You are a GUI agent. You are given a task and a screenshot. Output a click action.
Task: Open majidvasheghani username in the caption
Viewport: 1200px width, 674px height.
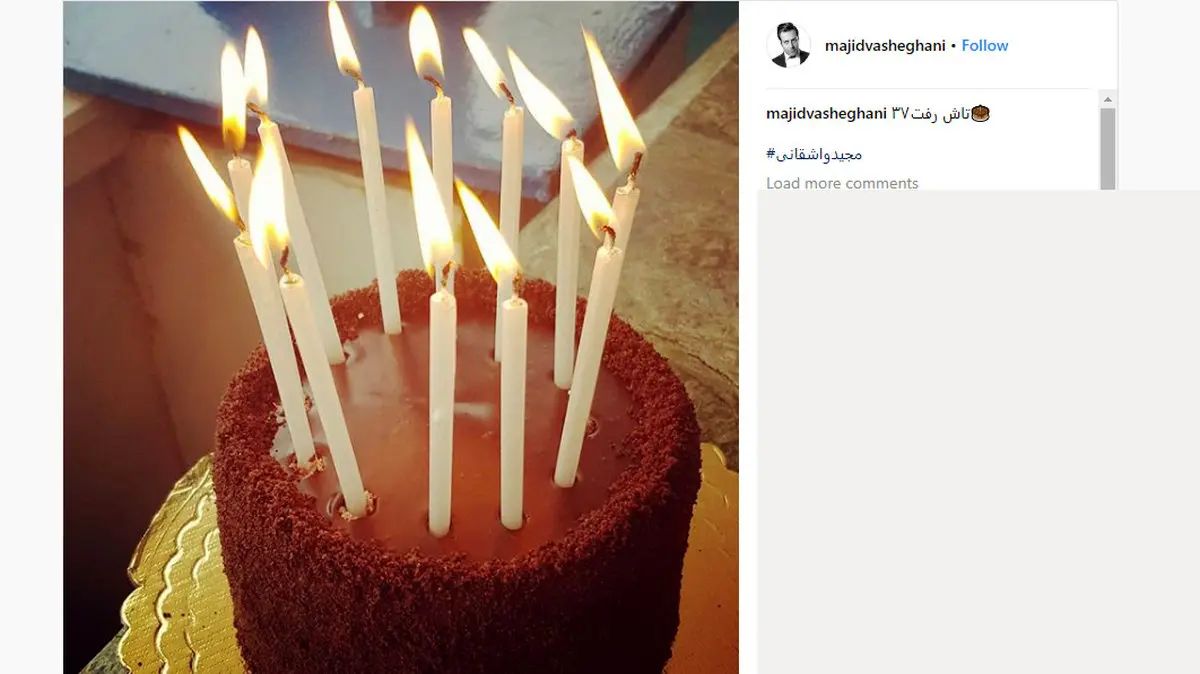(x=826, y=113)
